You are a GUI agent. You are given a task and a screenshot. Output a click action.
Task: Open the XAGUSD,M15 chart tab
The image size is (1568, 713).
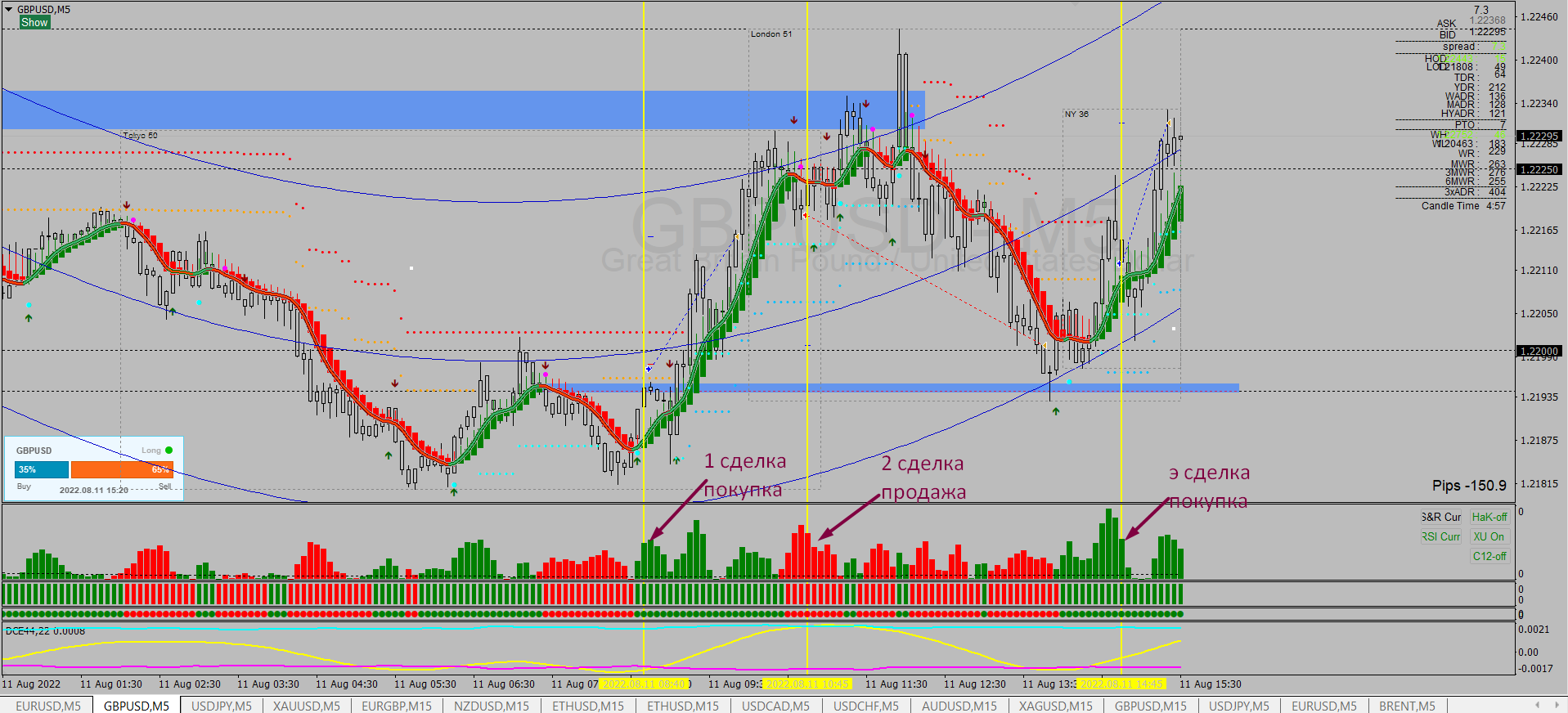(1055, 706)
